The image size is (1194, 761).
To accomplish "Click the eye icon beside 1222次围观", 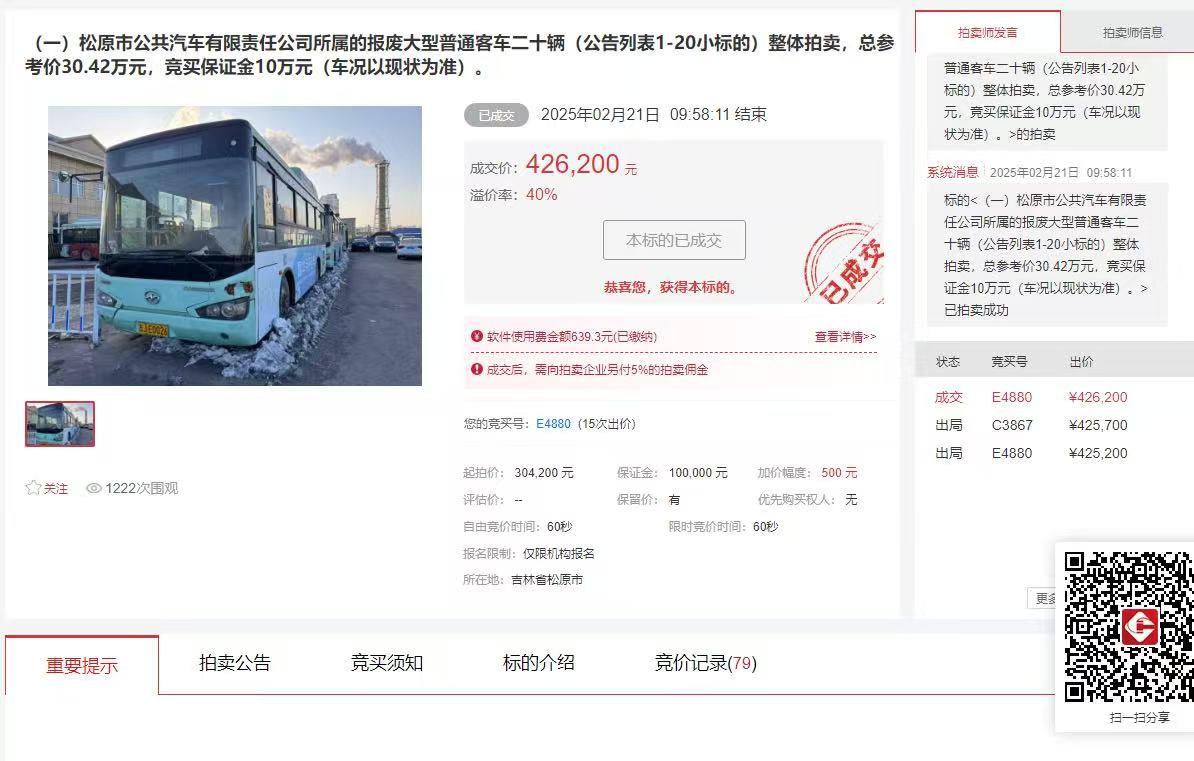I will [x=94, y=488].
